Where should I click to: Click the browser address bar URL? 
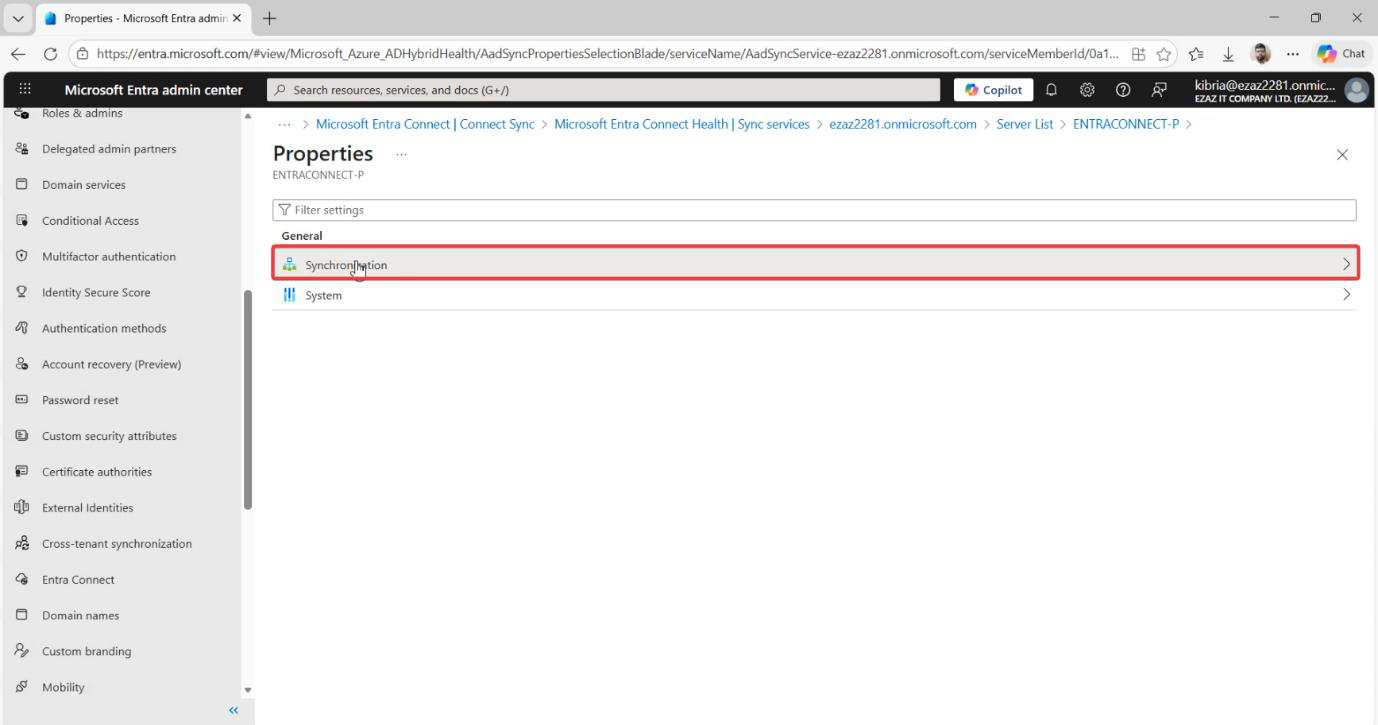[608, 54]
